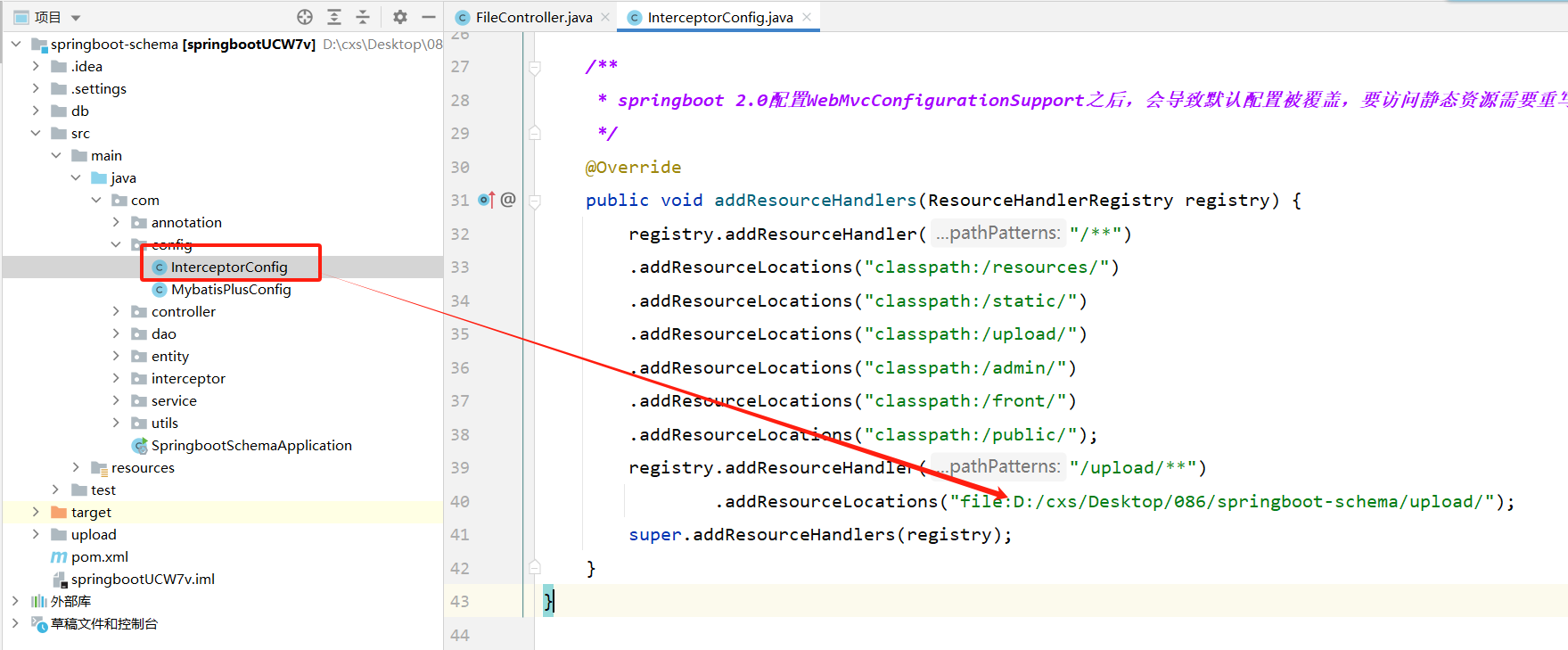This screenshot has height=650, width=1568.
Task: Switch to InterceptorConfig.java tab
Action: point(720,17)
